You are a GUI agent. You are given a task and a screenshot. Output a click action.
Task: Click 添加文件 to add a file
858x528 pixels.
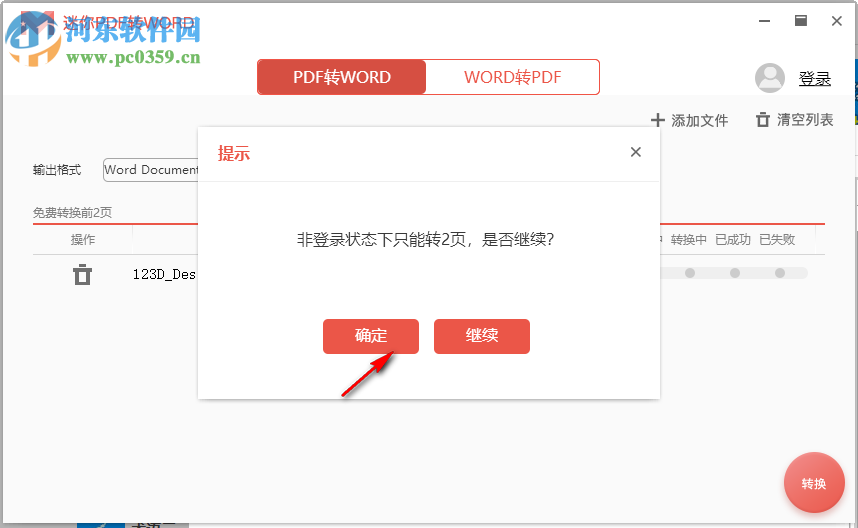689,120
